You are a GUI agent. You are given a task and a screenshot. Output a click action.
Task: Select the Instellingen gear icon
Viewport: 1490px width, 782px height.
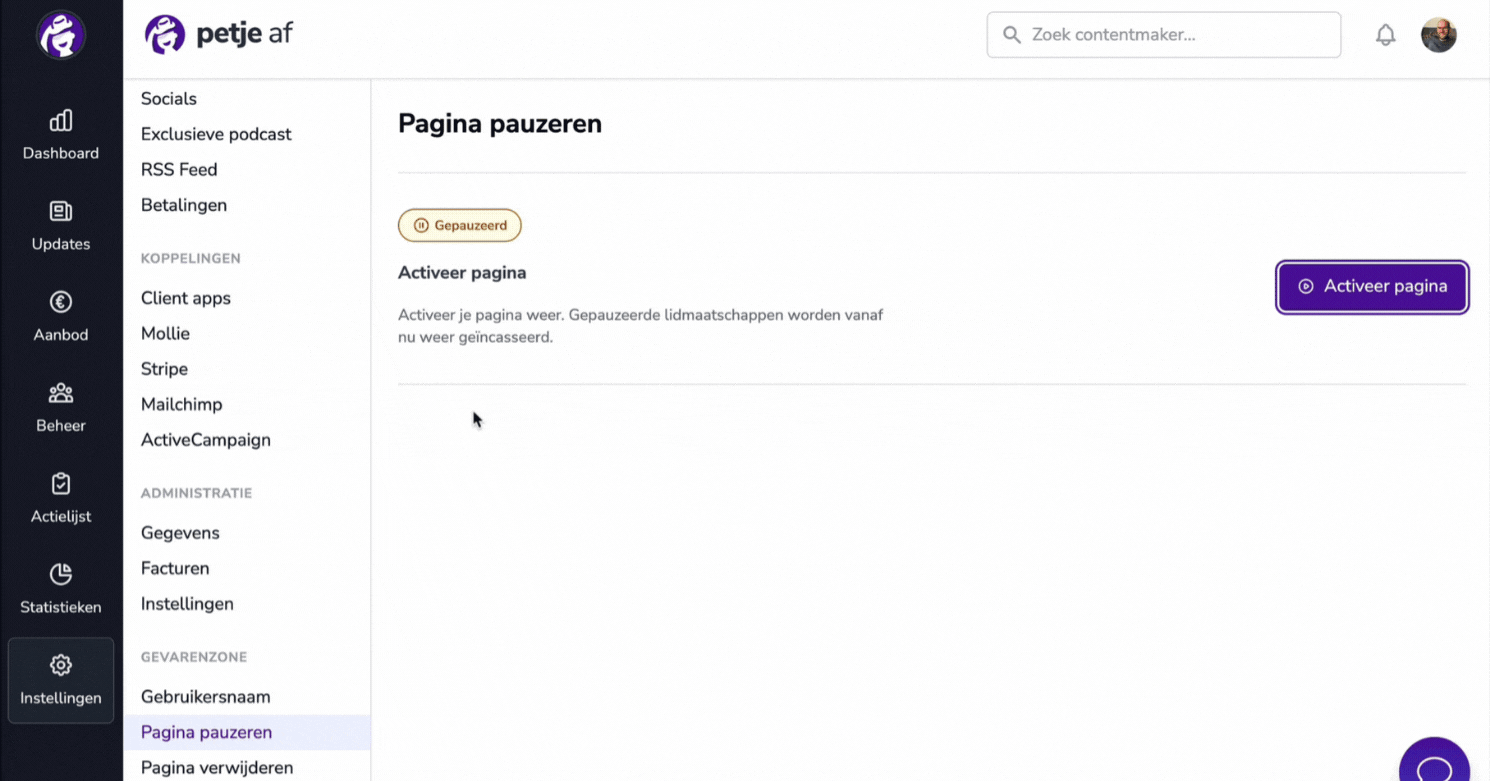click(61, 665)
